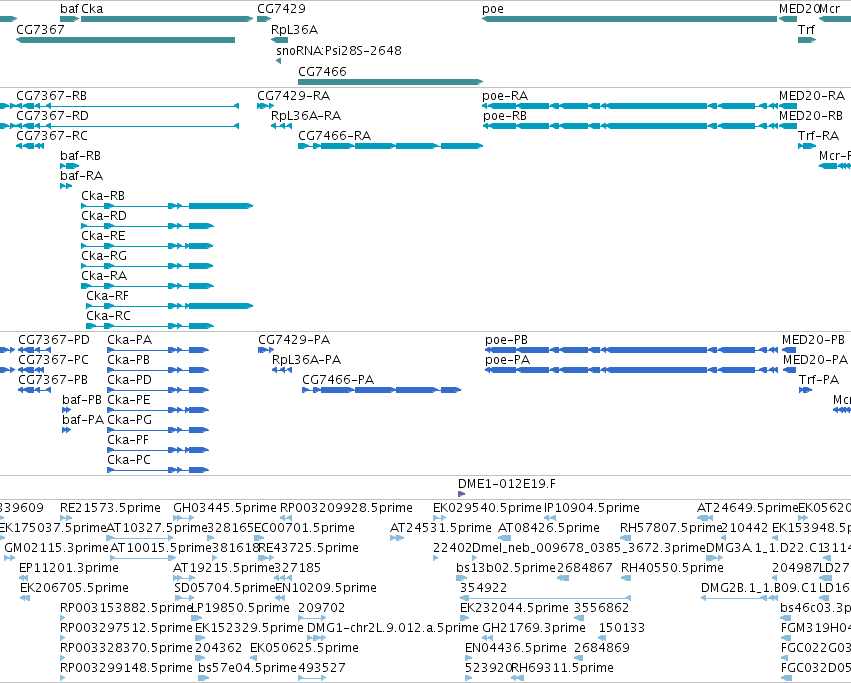Click the Trf-RA transcript label

(818, 136)
